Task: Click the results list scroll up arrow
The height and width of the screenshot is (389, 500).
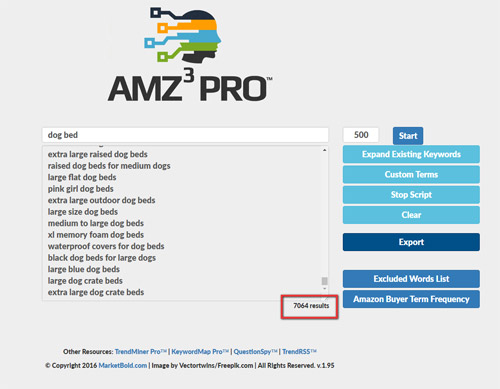Action: 324,150
